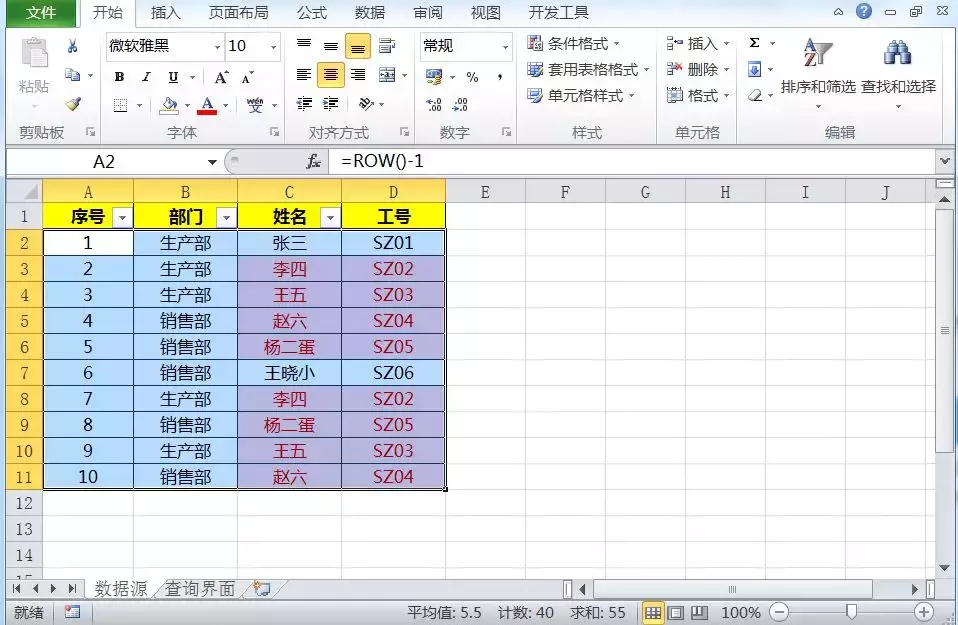The height and width of the screenshot is (625, 958).
Task: Switch to the 页面布局 ribbon tab
Action: coord(238,13)
